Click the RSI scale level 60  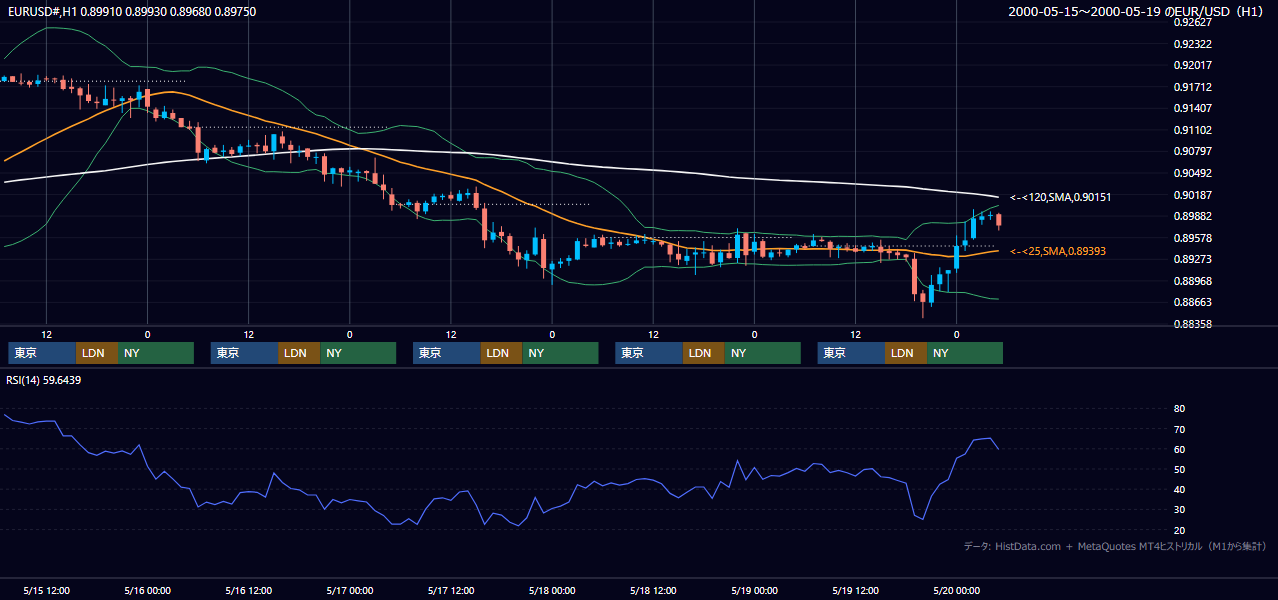1179,449
